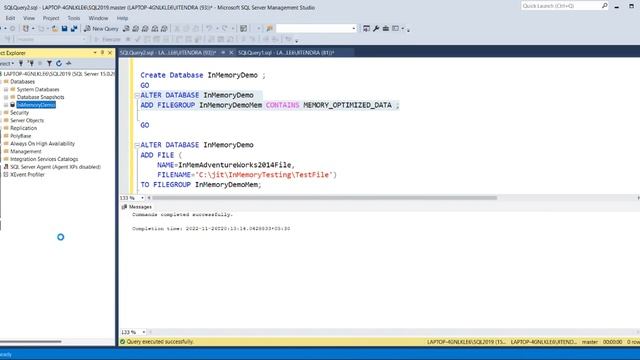
Task: Open the Tools menu
Action: pyautogui.click(x=74, y=18)
